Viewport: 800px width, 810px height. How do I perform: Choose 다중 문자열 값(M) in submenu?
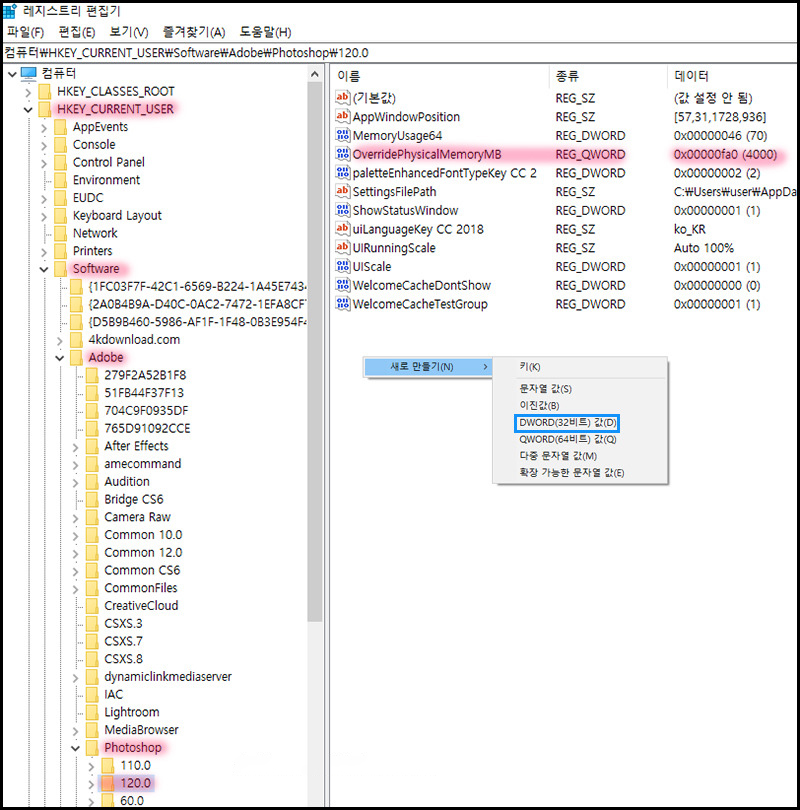pos(558,456)
